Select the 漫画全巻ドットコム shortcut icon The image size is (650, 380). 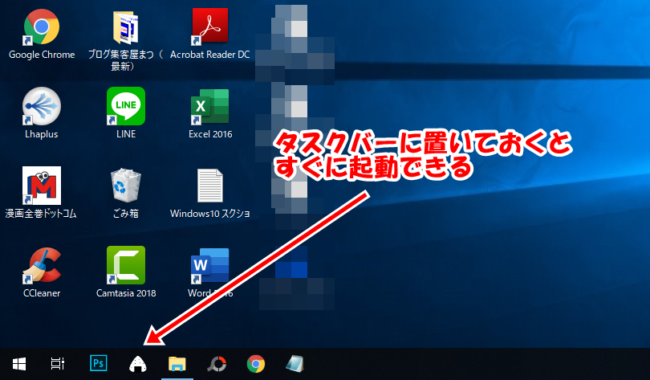tap(41, 186)
